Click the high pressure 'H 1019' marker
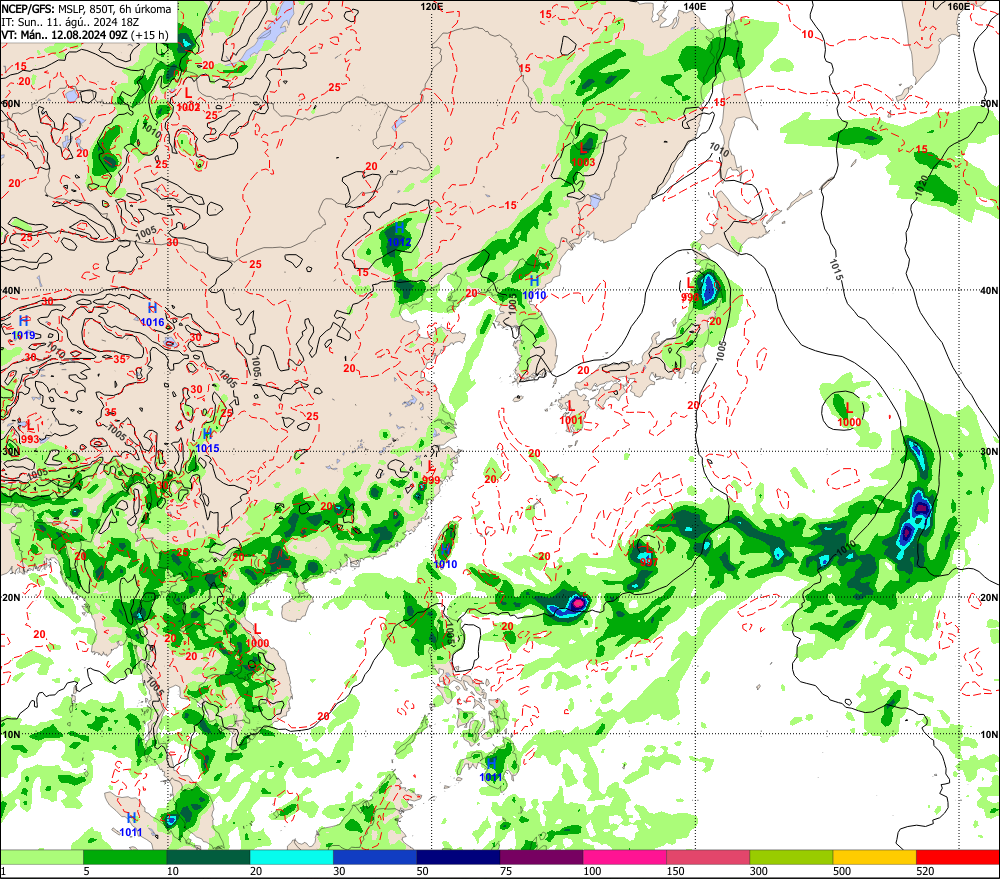Image resolution: width=1000 pixels, height=879 pixels. click(x=24, y=328)
